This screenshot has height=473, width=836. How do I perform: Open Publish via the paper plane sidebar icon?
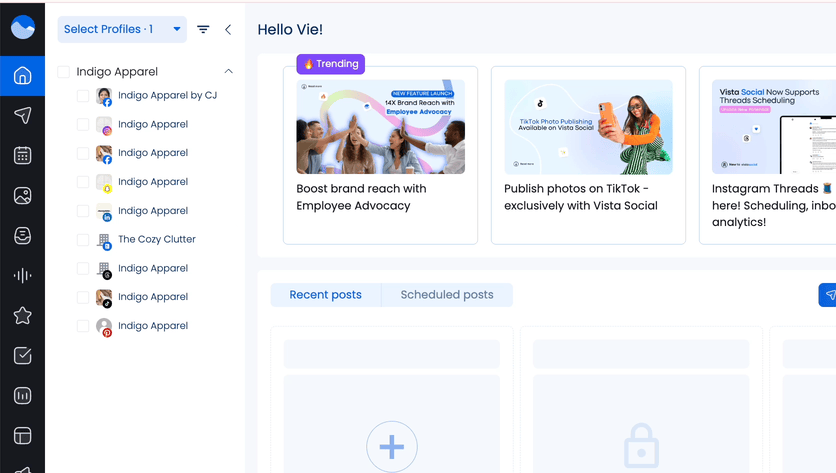pyautogui.click(x=22, y=115)
